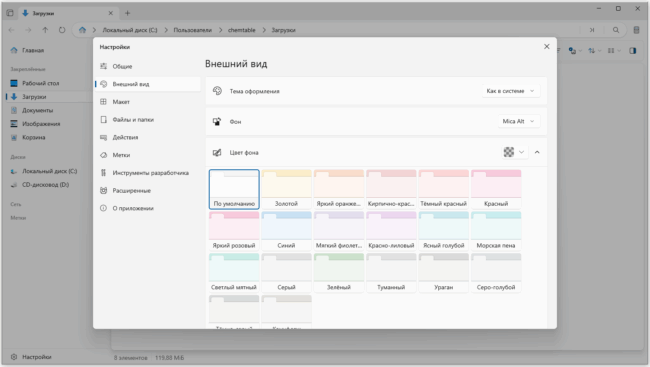Screen dimensions: 650x367
Task: Pick the Морская пена background color
Action: point(496,231)
